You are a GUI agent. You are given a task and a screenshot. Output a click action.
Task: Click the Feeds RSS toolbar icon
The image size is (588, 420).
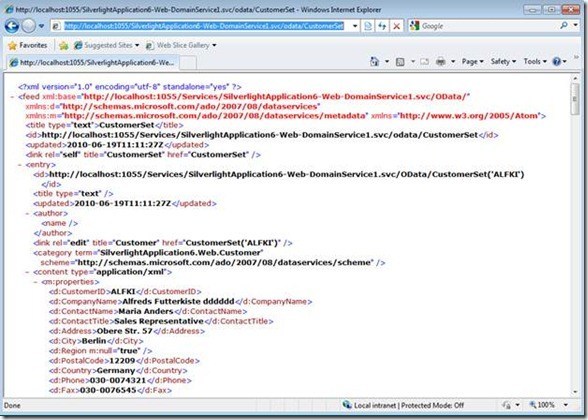click(400, 62)
